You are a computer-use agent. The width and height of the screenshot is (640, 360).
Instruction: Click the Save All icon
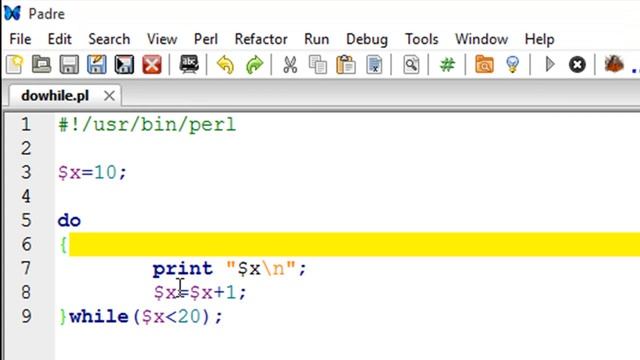[x=124, y=64]
